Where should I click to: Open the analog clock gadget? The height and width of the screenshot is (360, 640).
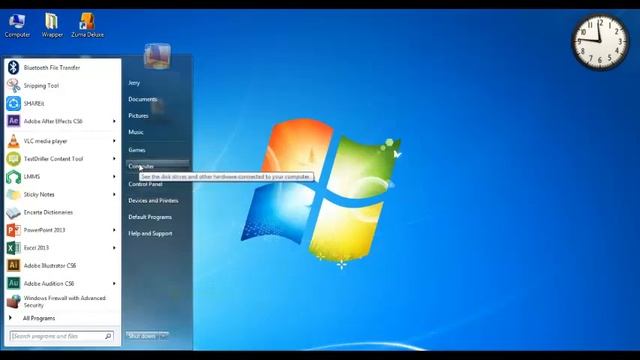tap(600, 42)
